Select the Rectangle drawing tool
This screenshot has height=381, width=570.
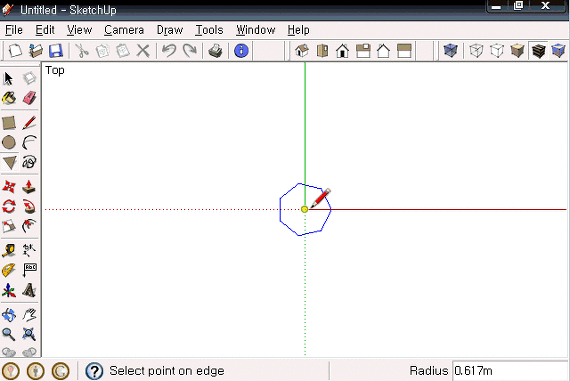9,123
